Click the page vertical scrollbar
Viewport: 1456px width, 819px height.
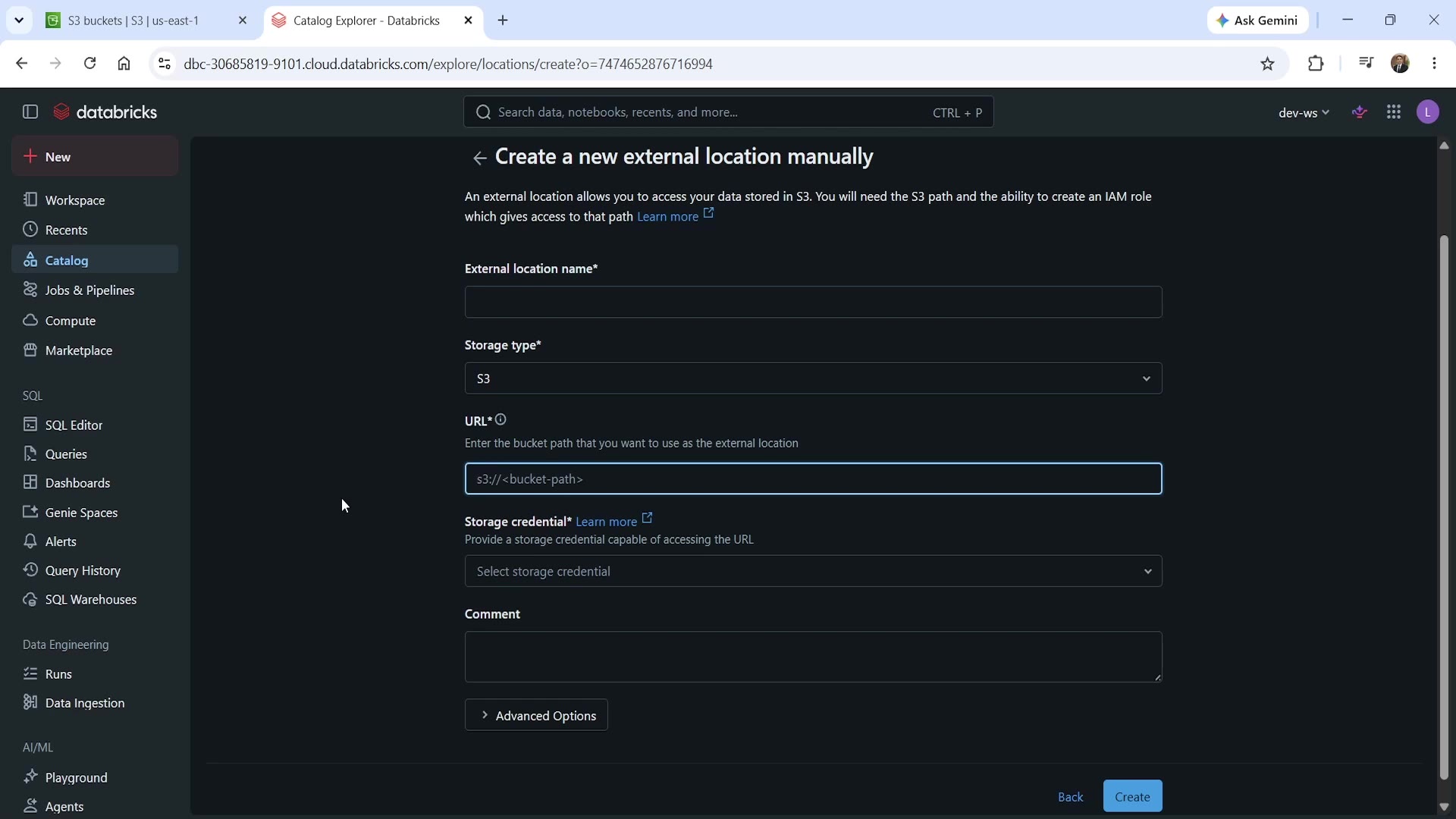(1444, 508)
